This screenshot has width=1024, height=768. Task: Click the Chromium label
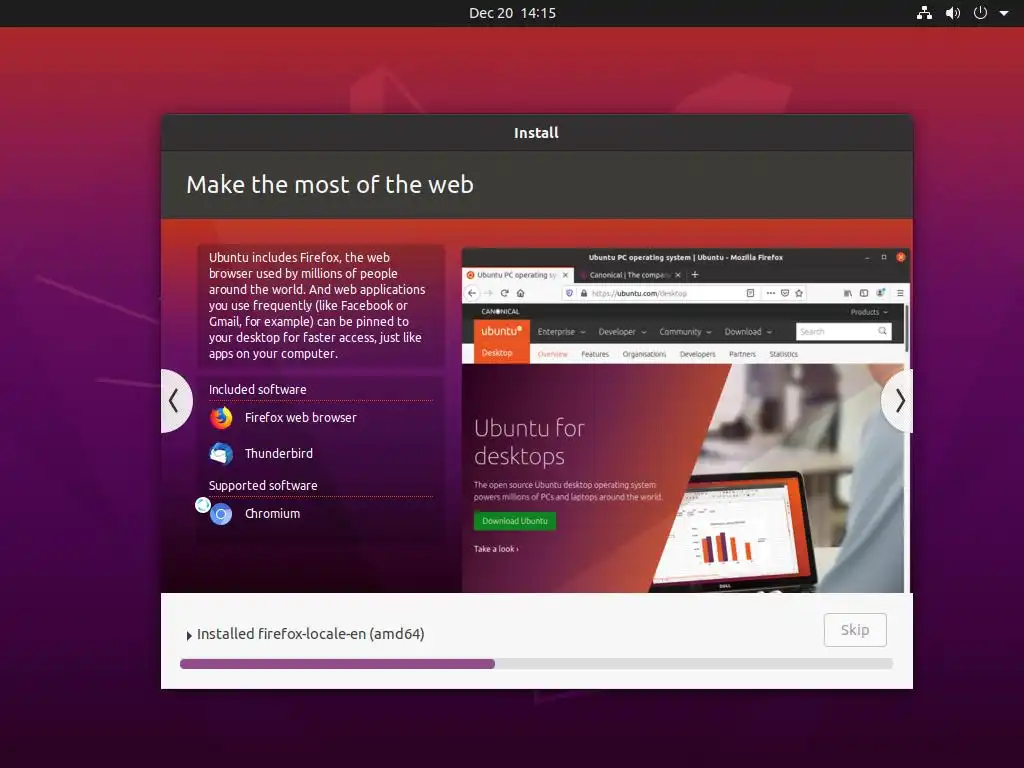pos(272,514)
